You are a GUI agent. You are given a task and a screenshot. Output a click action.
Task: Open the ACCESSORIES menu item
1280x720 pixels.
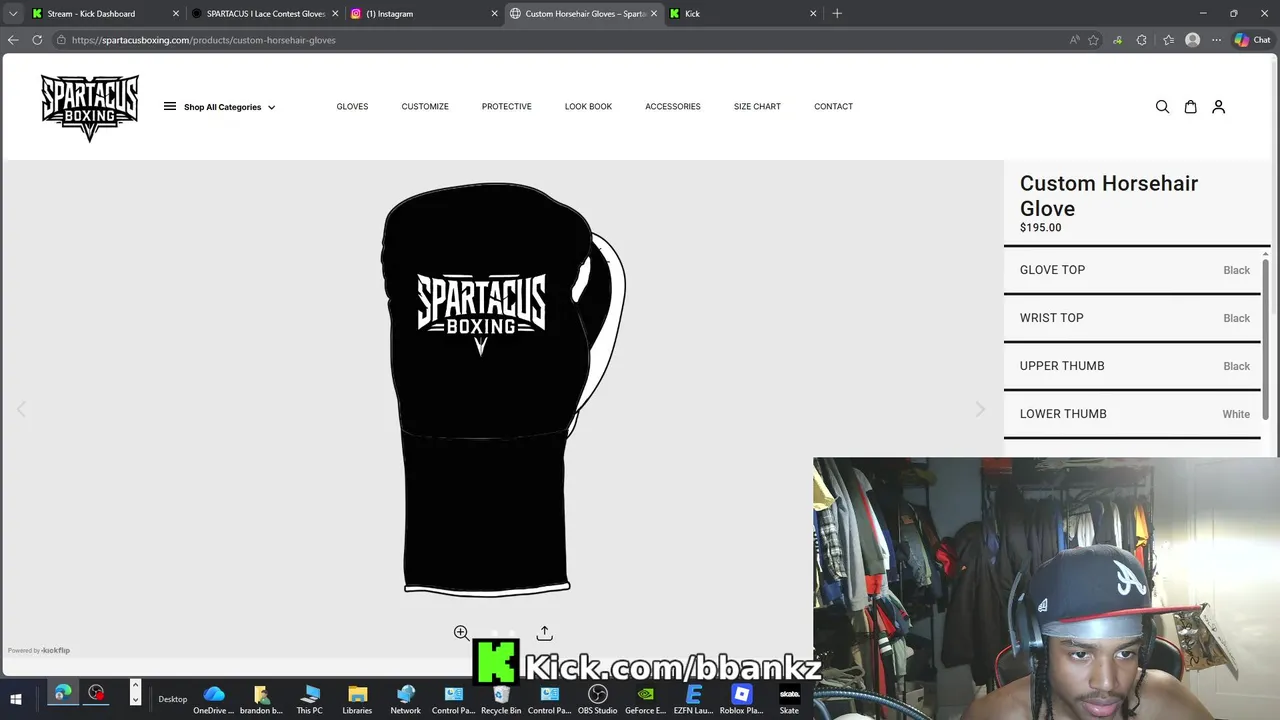click(673, 107)
